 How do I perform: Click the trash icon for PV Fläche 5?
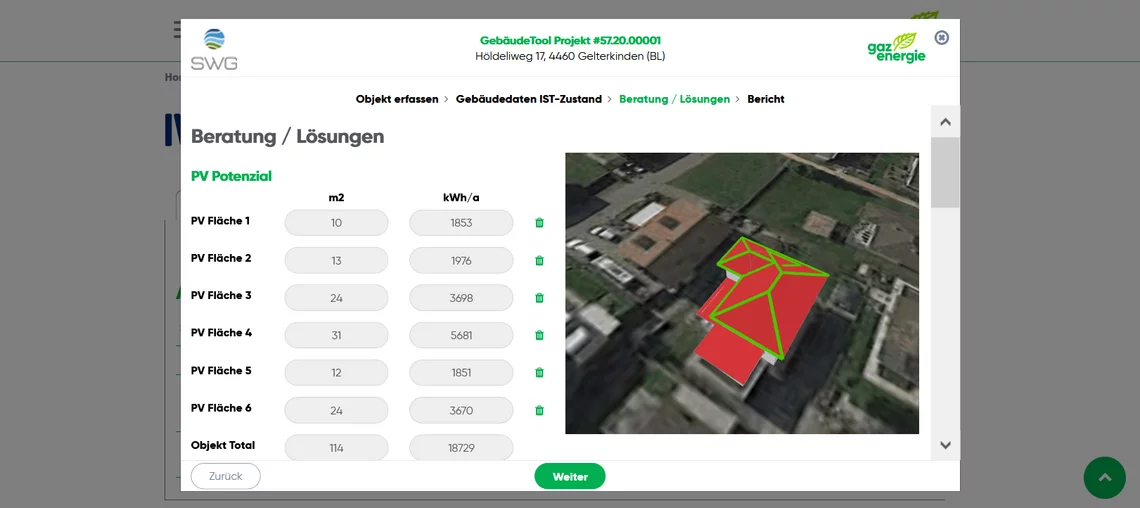(539, 372)
